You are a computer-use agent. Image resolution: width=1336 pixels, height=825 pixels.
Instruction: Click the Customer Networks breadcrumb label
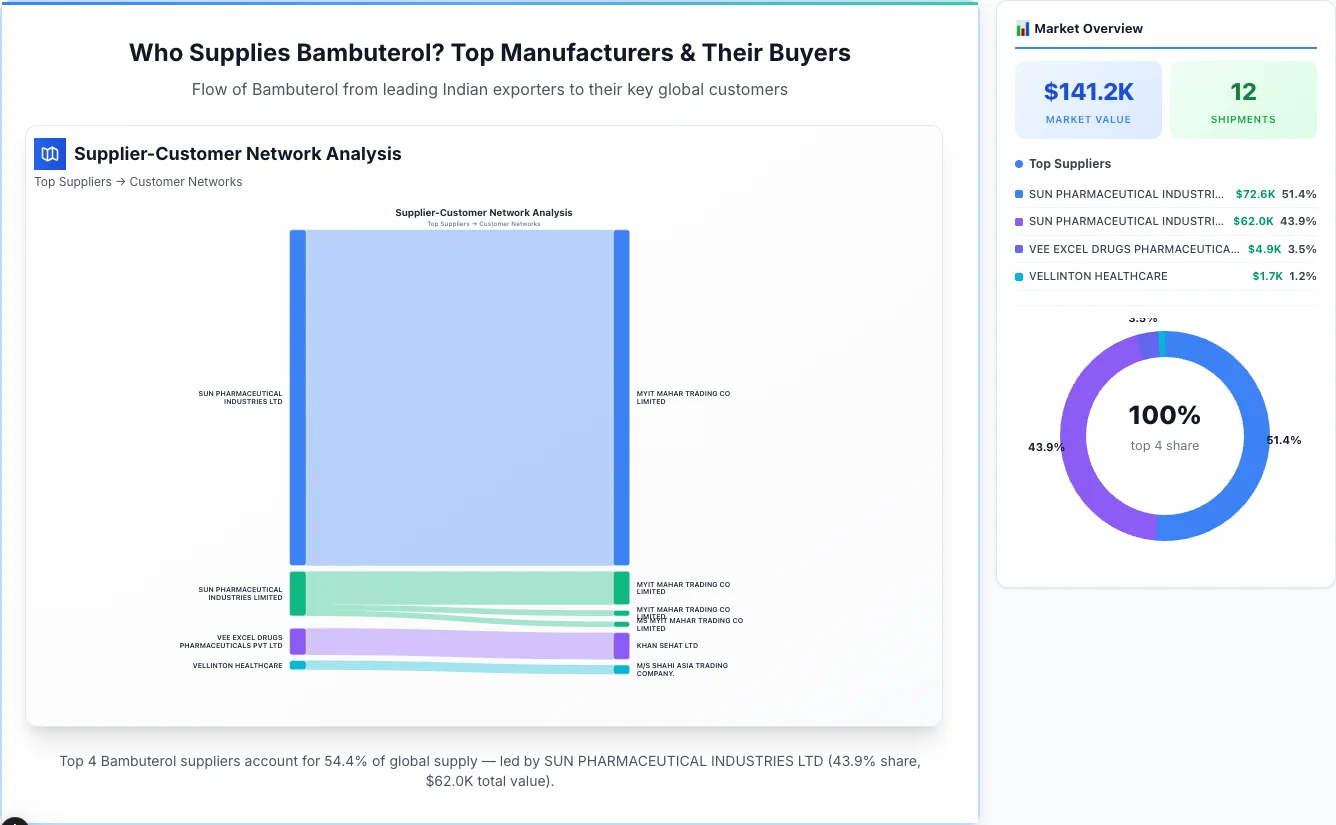coord(186,181)
